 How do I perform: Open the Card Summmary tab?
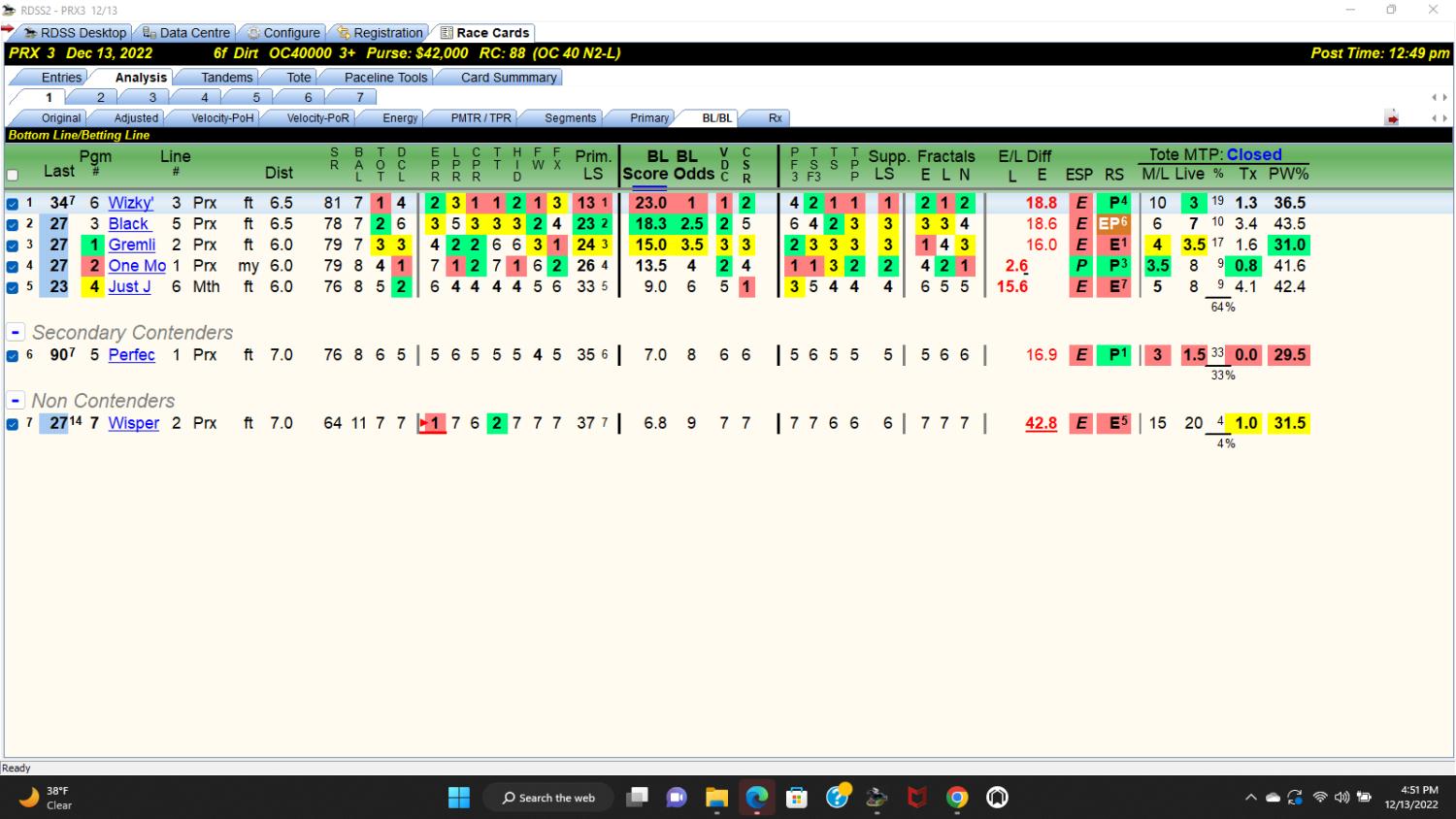(509, 77)
